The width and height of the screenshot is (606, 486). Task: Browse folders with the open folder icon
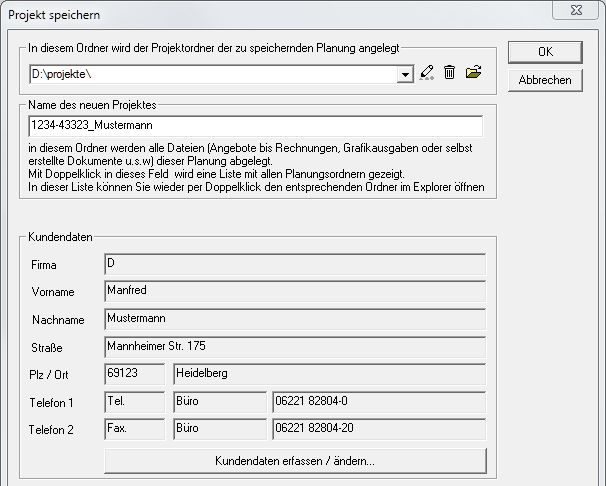point(474,72)
